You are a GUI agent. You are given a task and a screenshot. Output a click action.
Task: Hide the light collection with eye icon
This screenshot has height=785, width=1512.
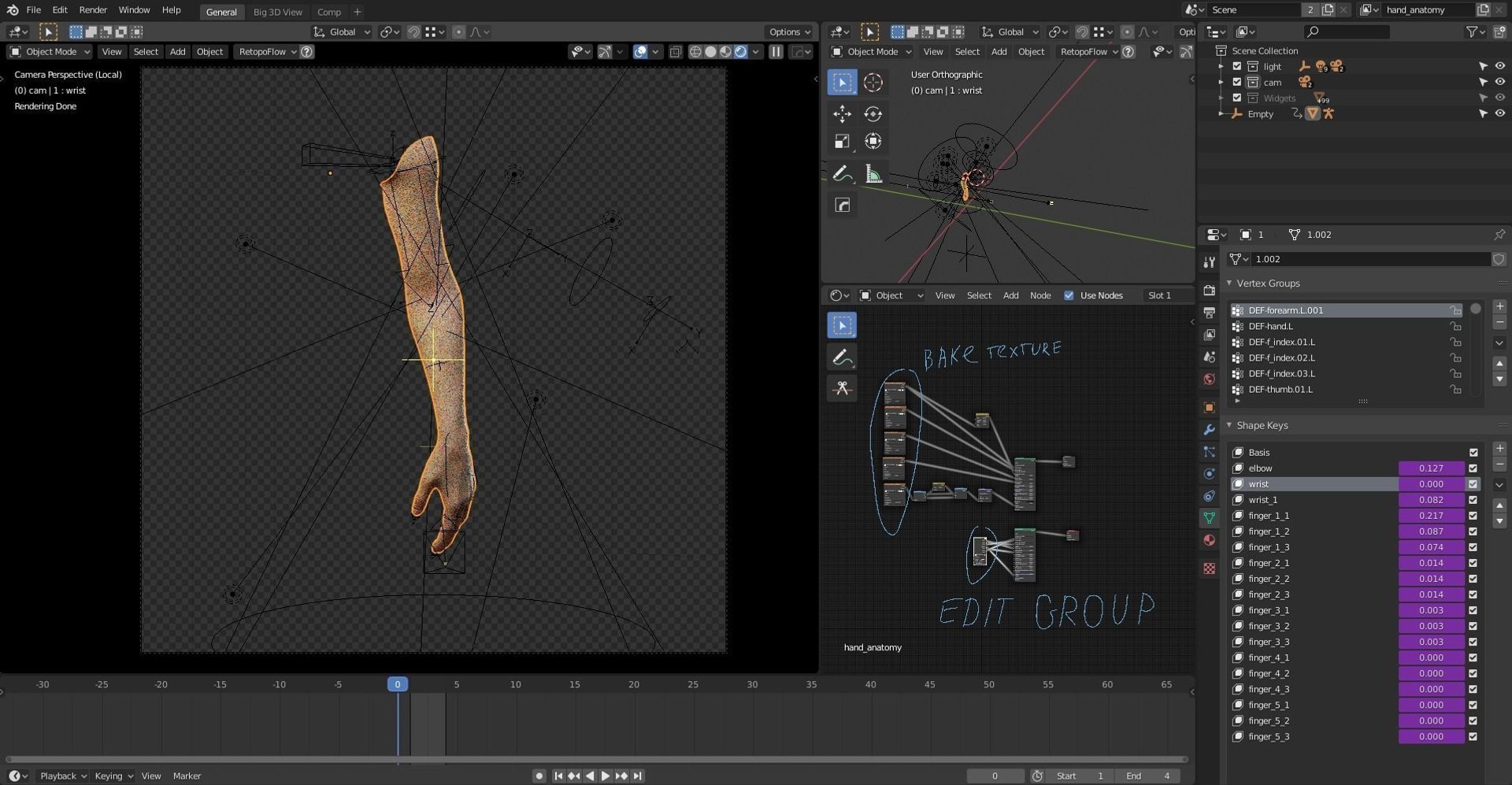coord(1499,66)
